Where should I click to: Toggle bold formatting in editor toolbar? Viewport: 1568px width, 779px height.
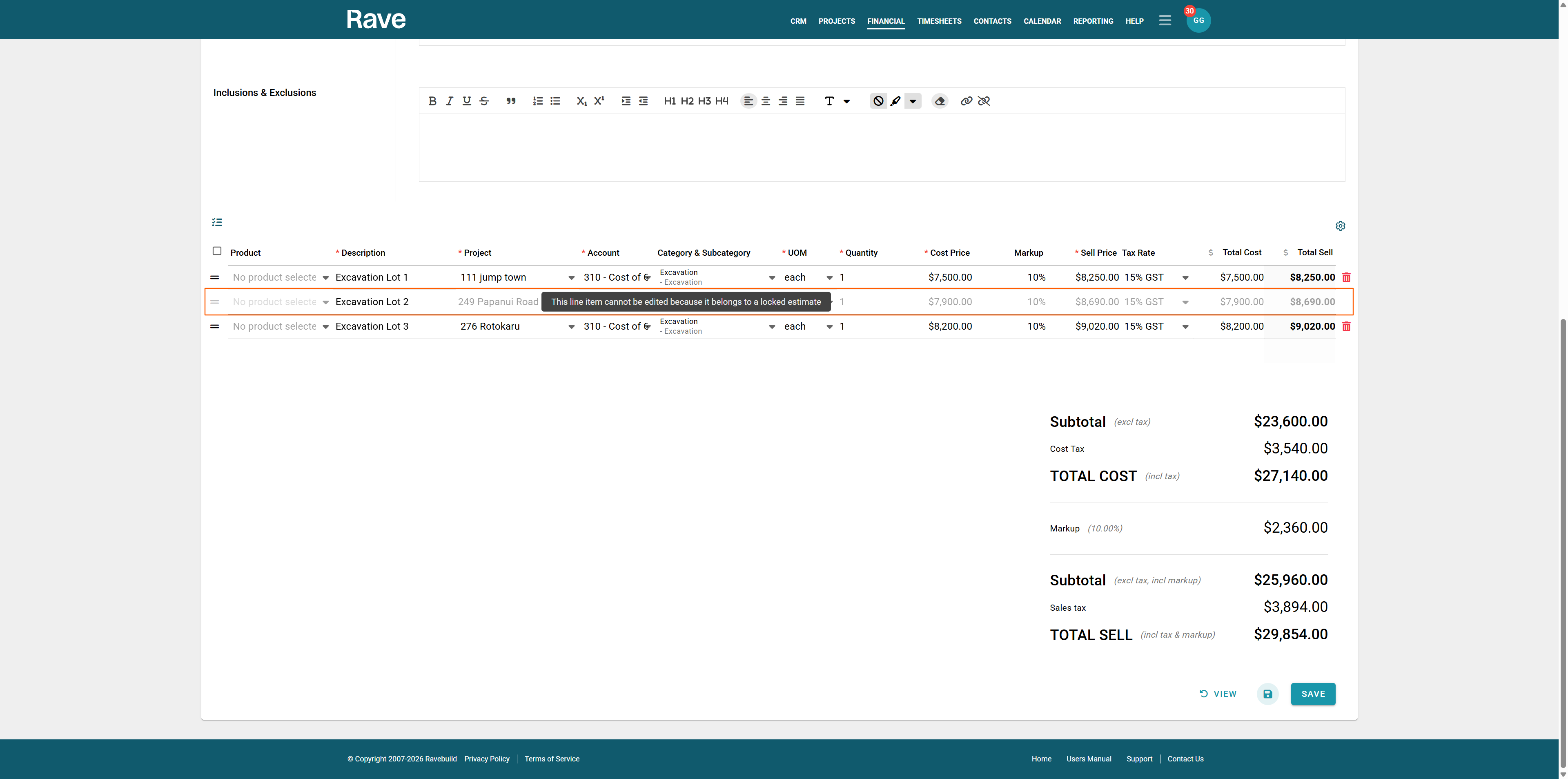point(432,101)
